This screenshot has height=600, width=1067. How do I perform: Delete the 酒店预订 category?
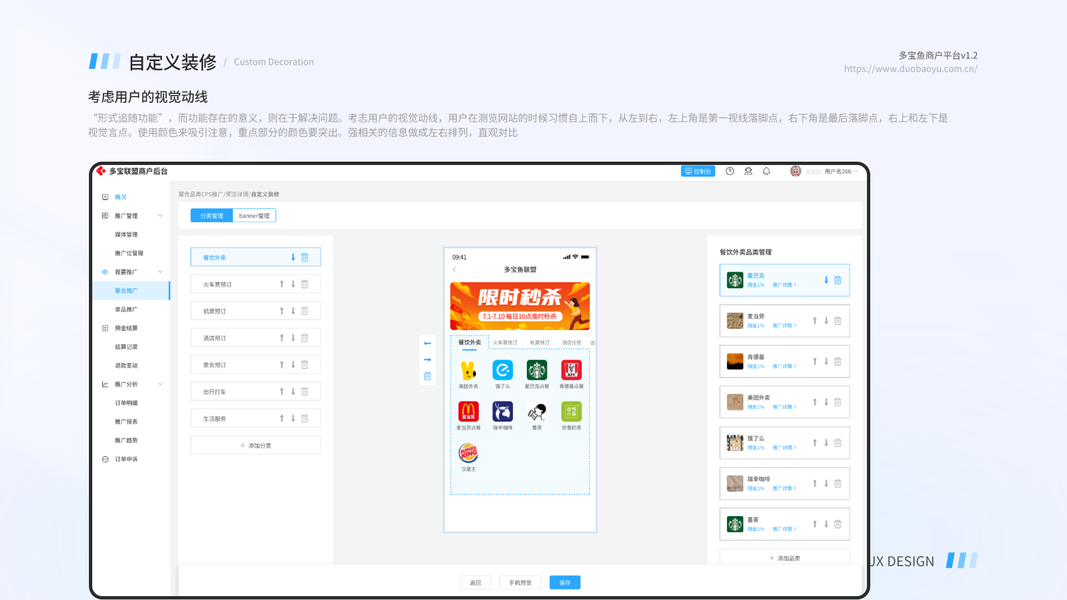[305, 338]
